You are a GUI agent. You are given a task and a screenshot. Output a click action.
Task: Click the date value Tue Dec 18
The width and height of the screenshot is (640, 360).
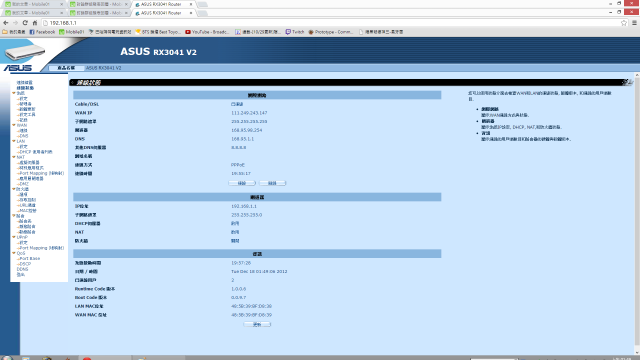(x=259, y=271)
